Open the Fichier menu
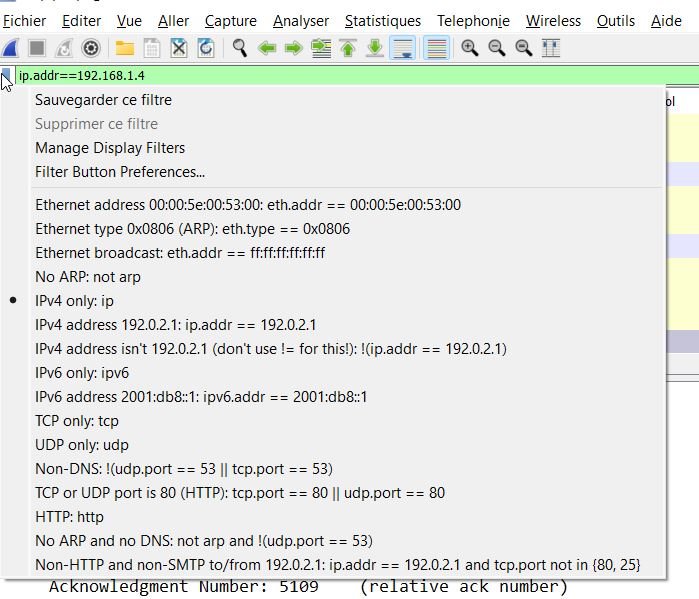This screenshot has width=699, height=599. 25,21
